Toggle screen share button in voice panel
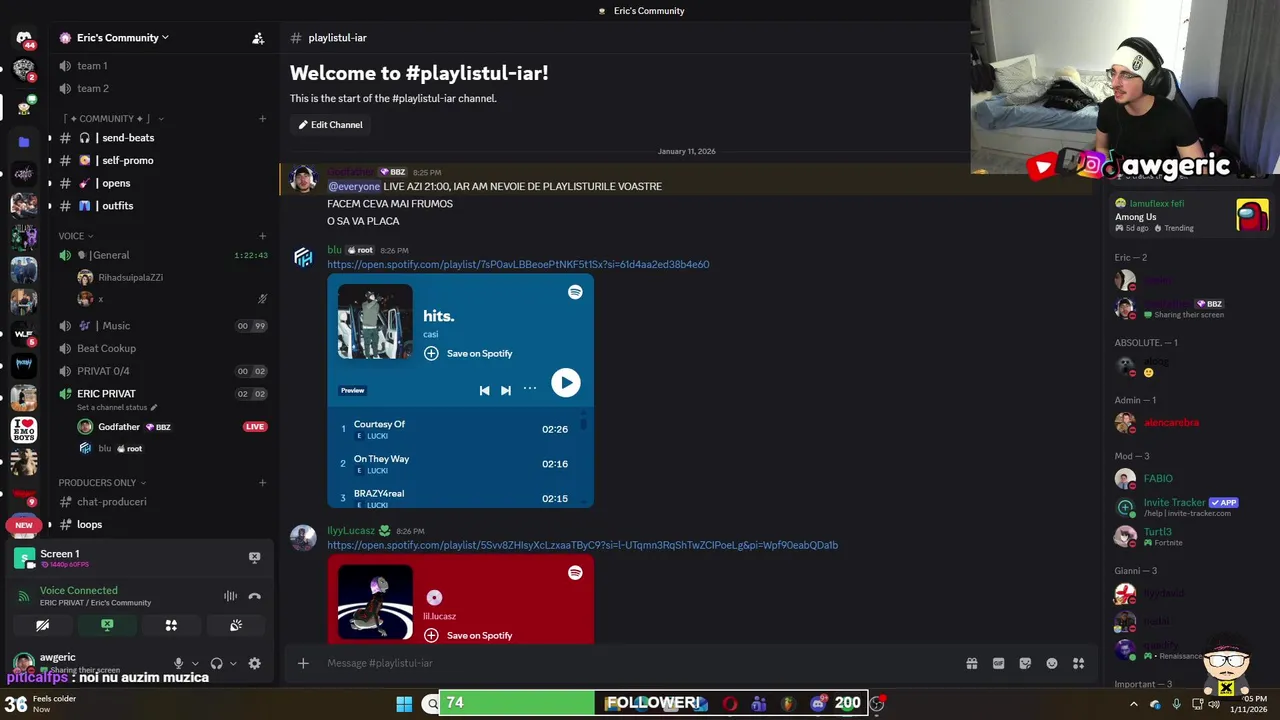Screen dimensions: 1280x720 coord(107,625)
